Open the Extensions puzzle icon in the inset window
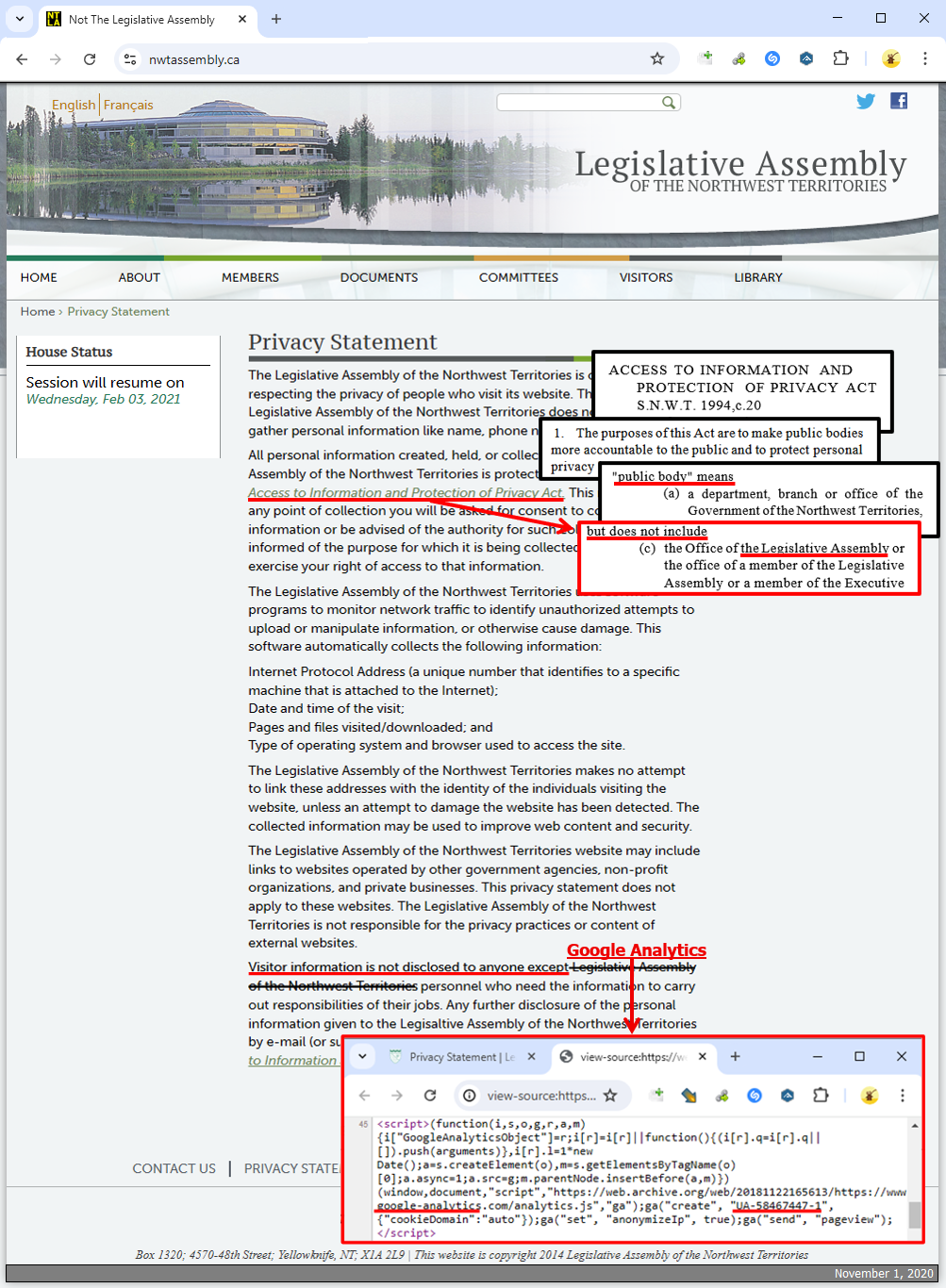 (x=821, y=1095)
